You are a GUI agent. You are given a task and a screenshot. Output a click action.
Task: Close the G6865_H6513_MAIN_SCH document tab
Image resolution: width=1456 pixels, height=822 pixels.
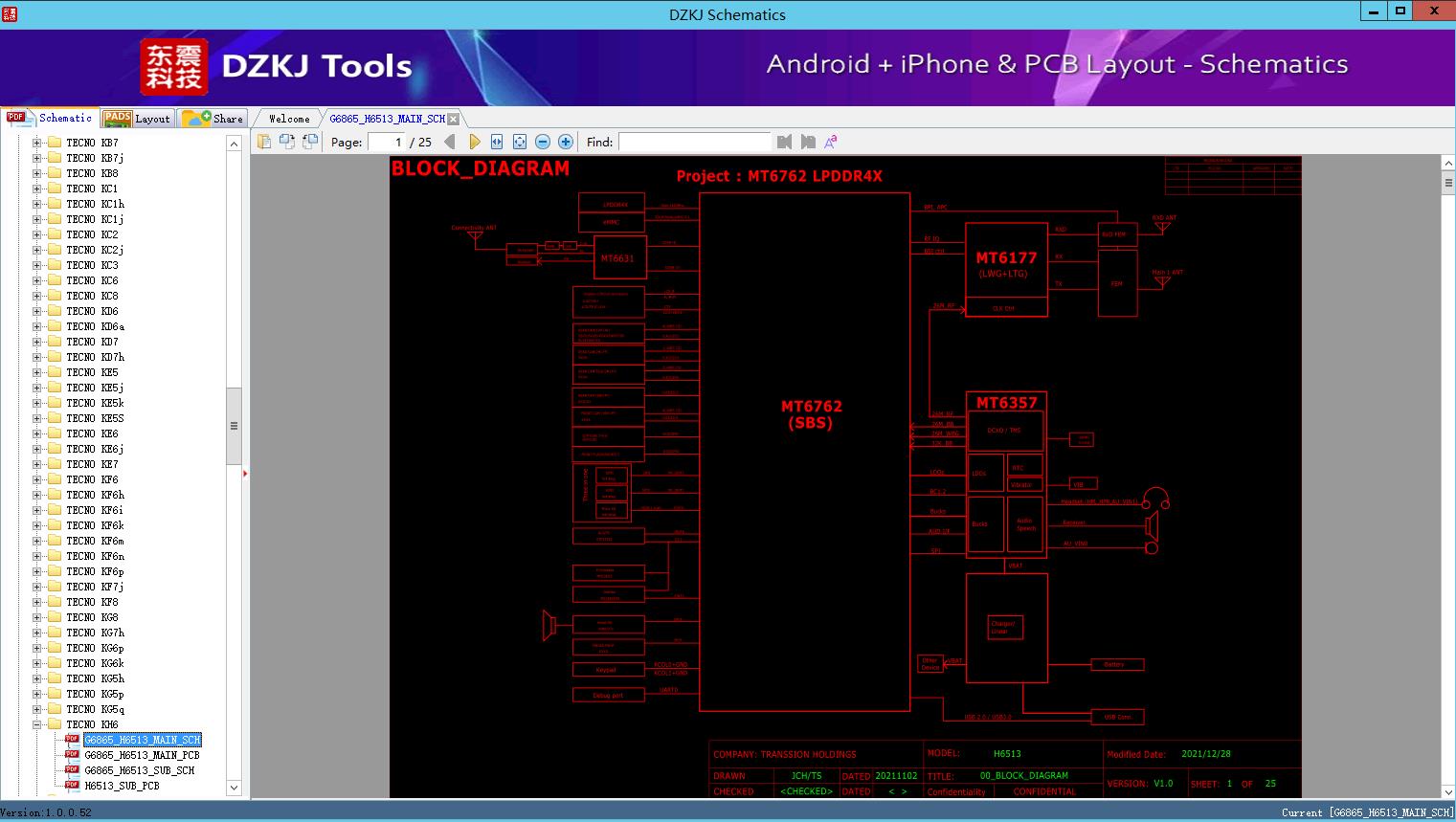(454, 119)
